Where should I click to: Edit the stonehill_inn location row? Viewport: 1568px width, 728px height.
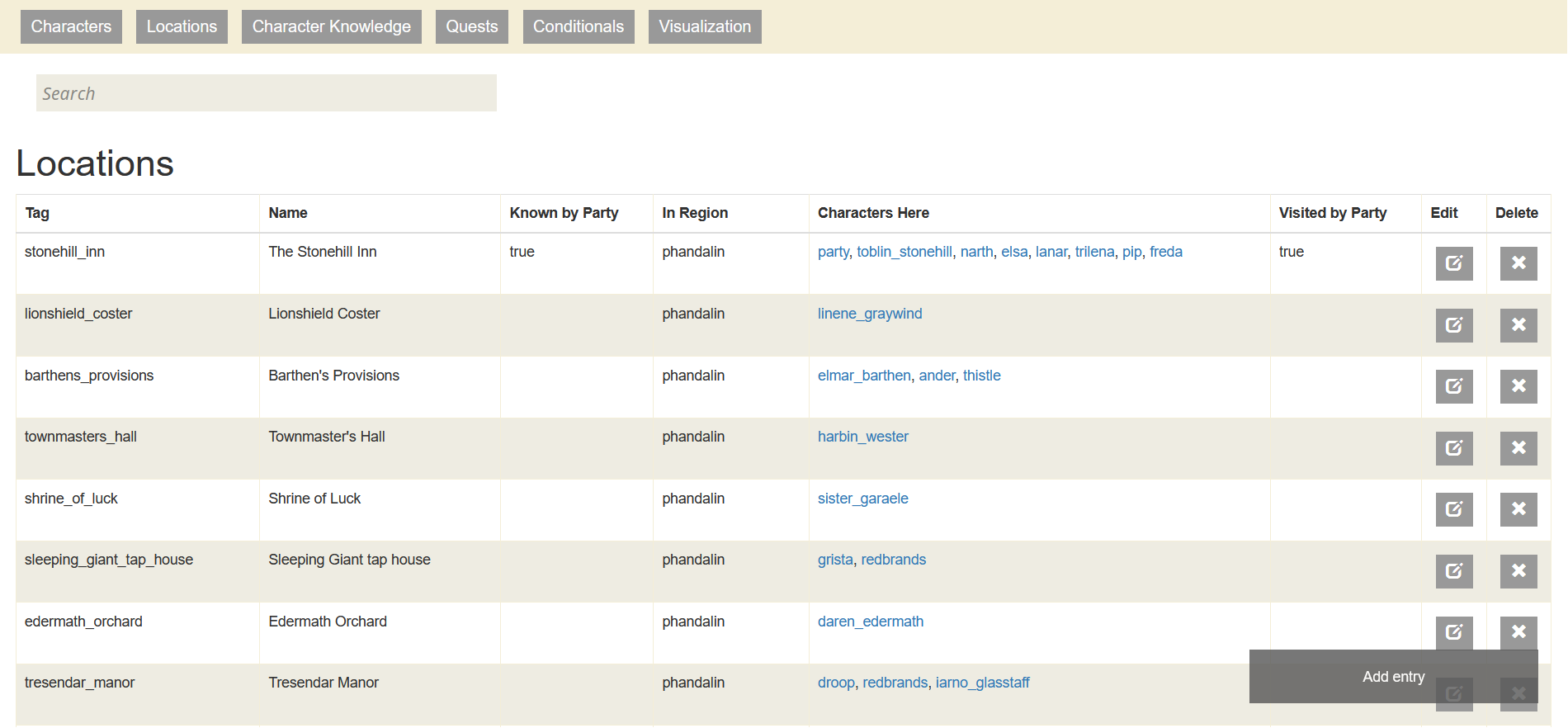point(1454,263)
